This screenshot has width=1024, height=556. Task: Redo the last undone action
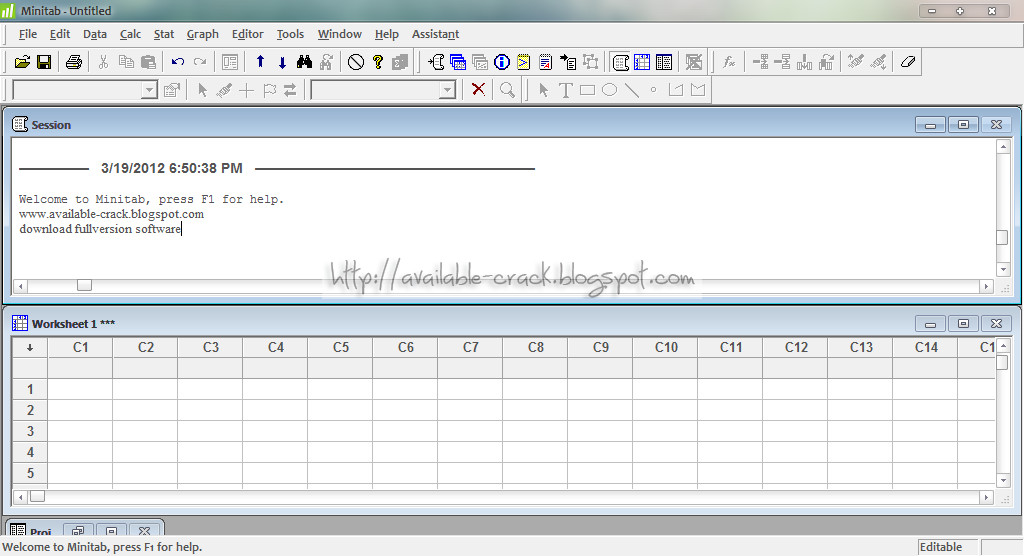point(200,62)
